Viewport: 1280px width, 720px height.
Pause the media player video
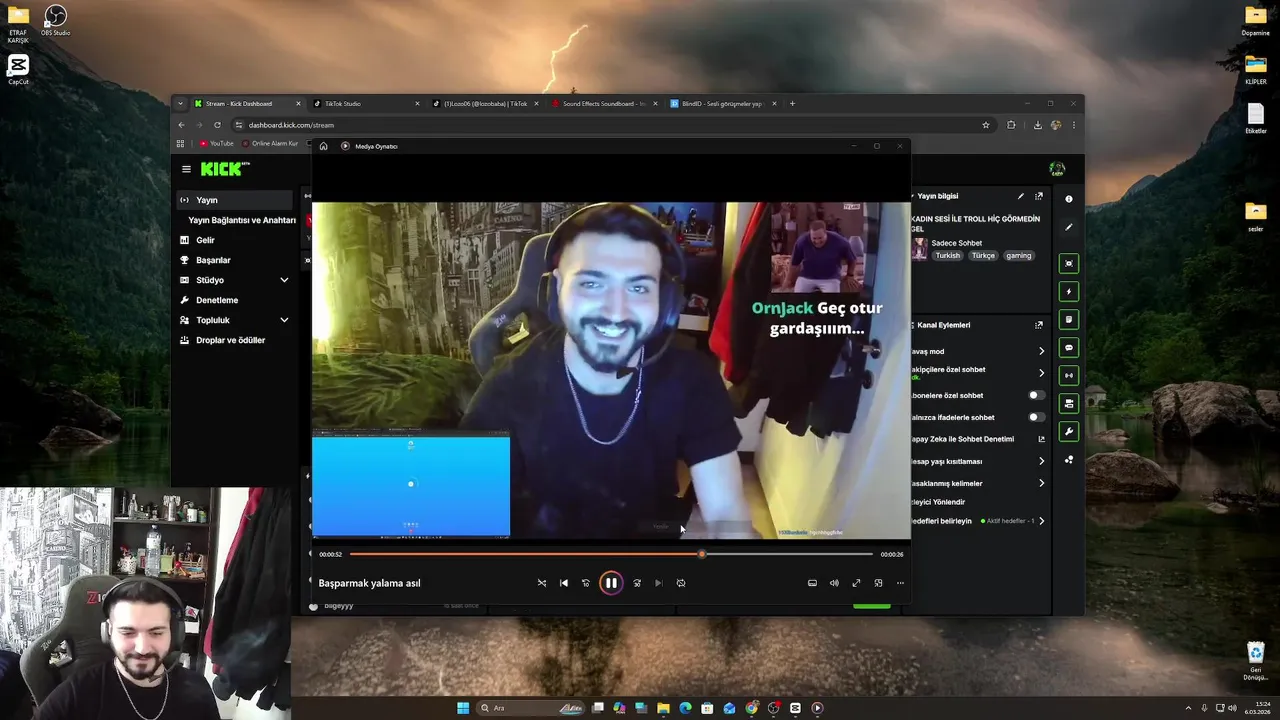(611, 583)
